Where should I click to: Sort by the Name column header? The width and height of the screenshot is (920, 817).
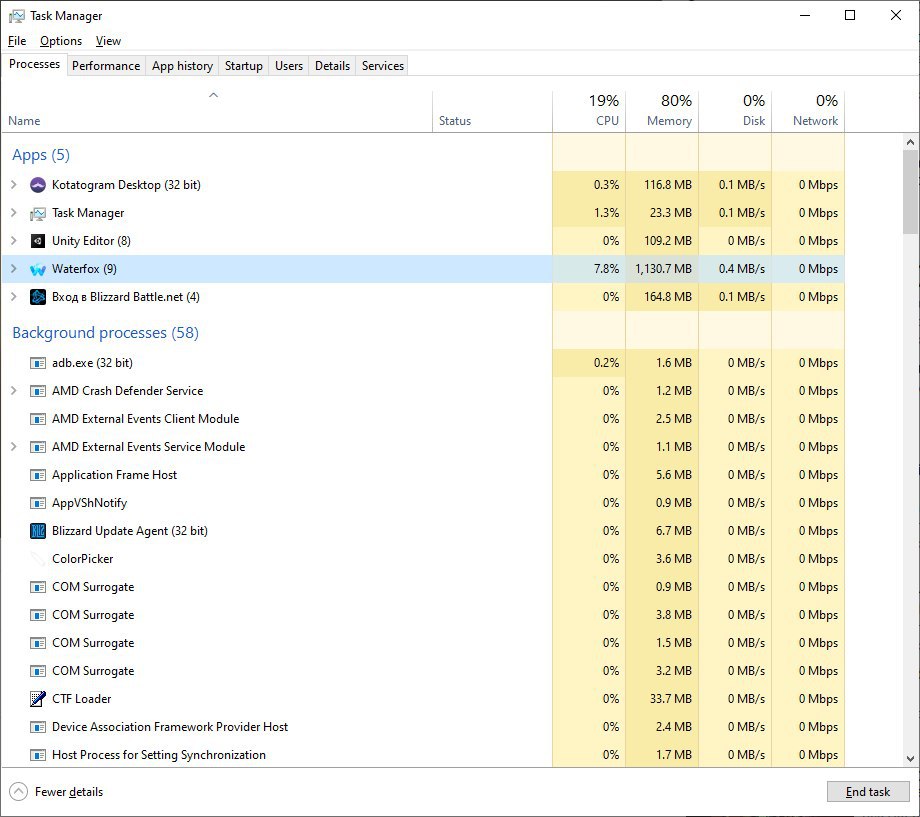click(217, 112)
